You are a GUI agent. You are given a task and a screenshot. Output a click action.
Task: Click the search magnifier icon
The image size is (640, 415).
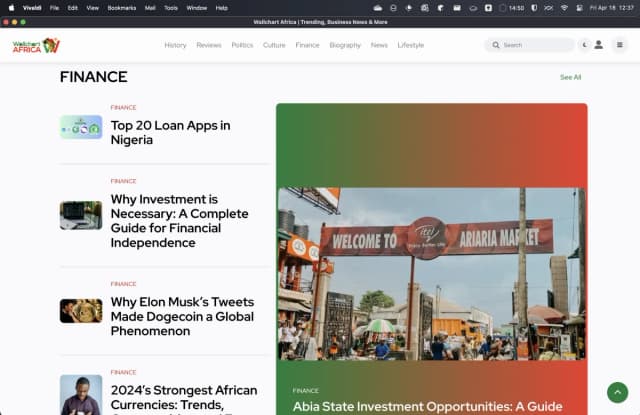click(x=496, y=45)
